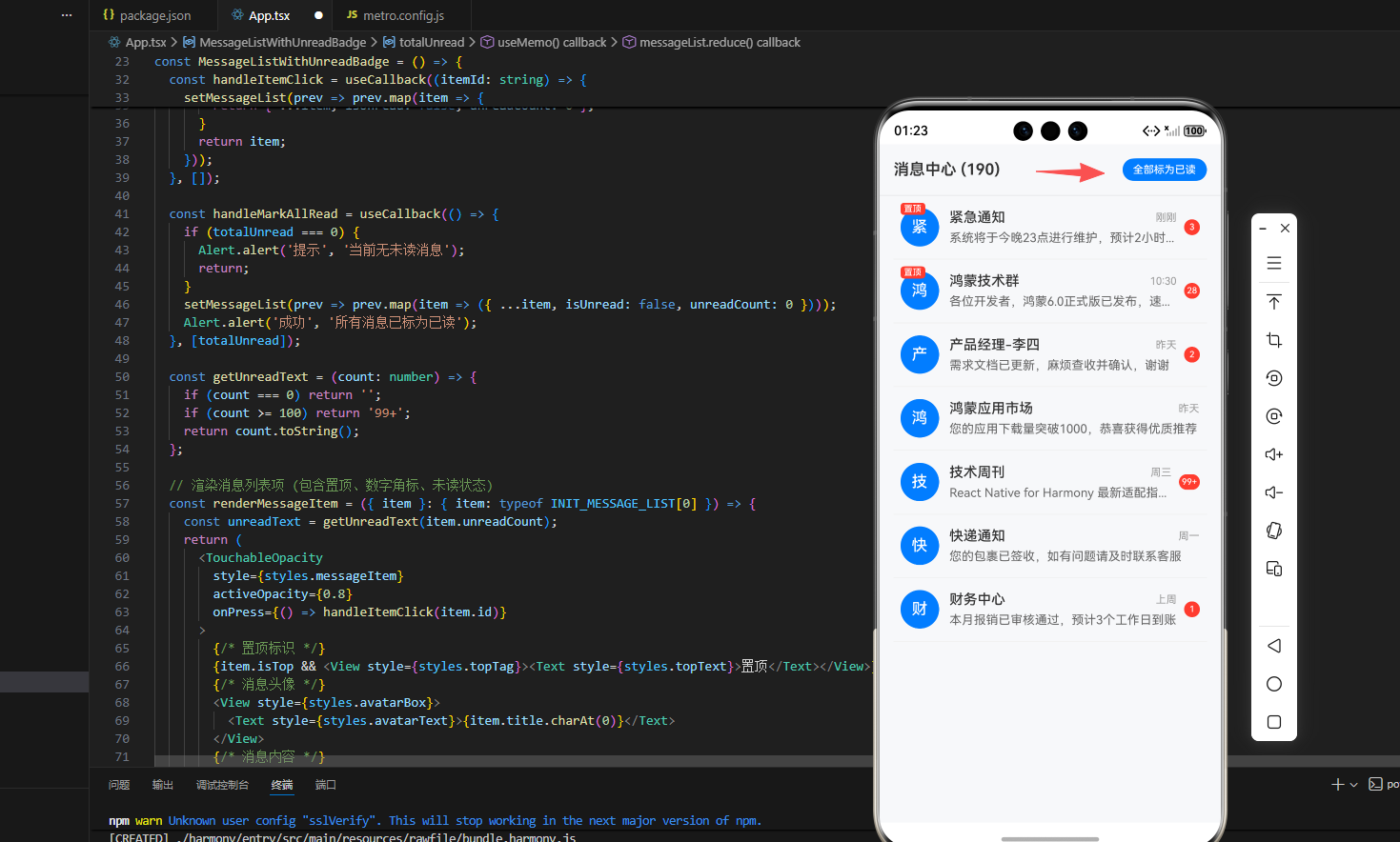This screenshot has height=842, width=1400.
Task: Decrease emulator volume
Action: [1273, 492]
